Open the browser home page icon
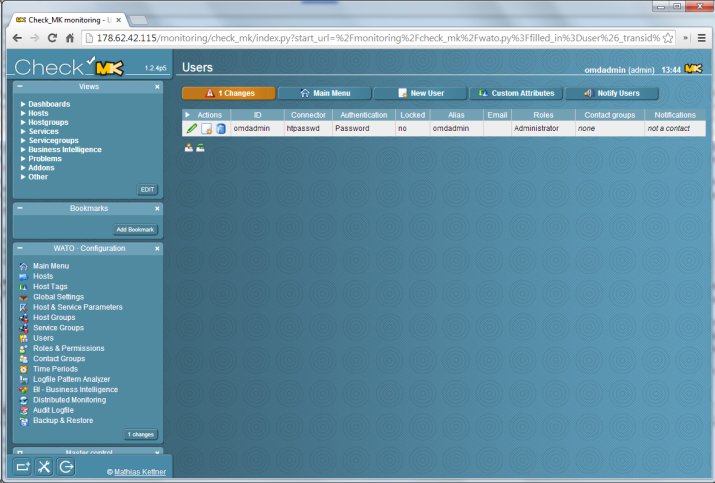The width and height of the screenshot is (715, 483). tap(70, 38)
